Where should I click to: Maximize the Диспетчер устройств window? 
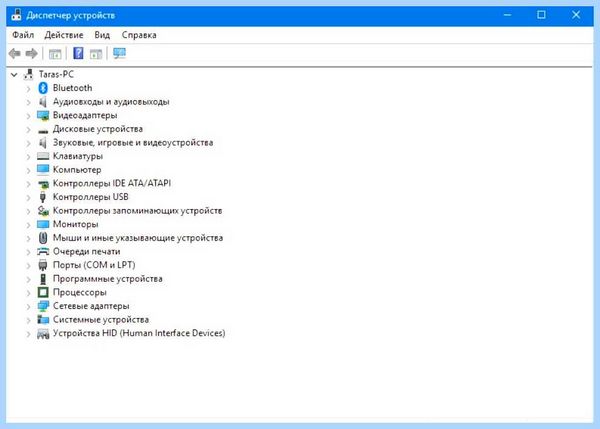point(541,15)
